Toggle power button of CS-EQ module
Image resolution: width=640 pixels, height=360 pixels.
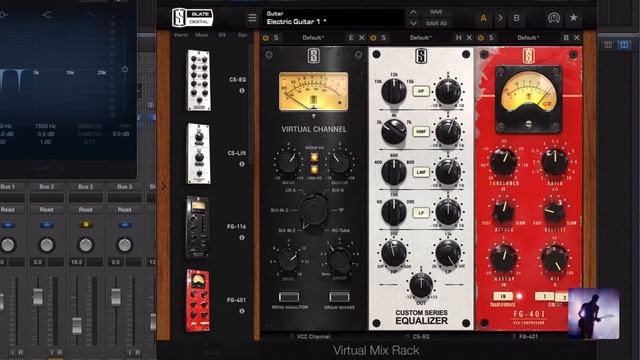point(373,38)
